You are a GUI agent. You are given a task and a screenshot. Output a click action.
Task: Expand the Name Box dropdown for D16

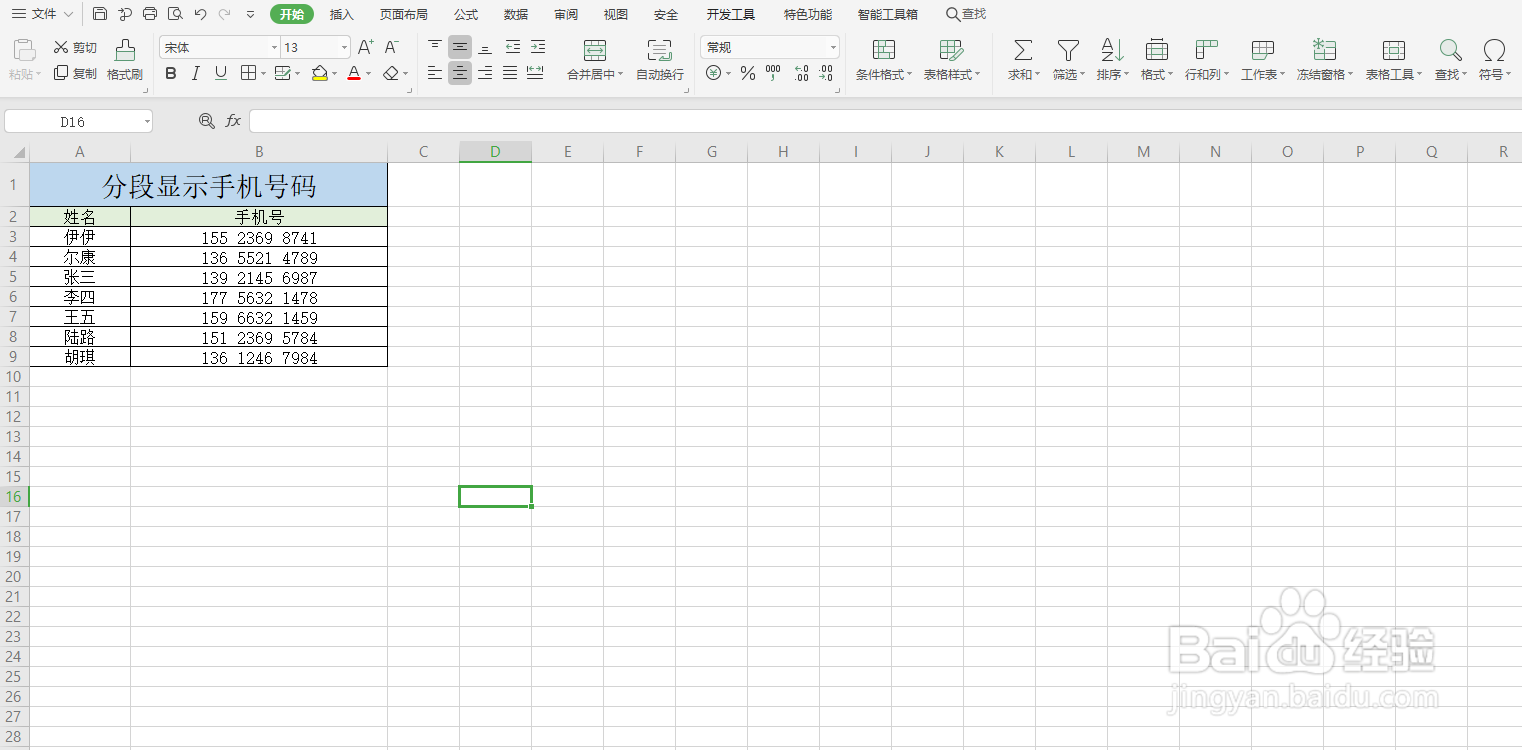pos(147,121)
